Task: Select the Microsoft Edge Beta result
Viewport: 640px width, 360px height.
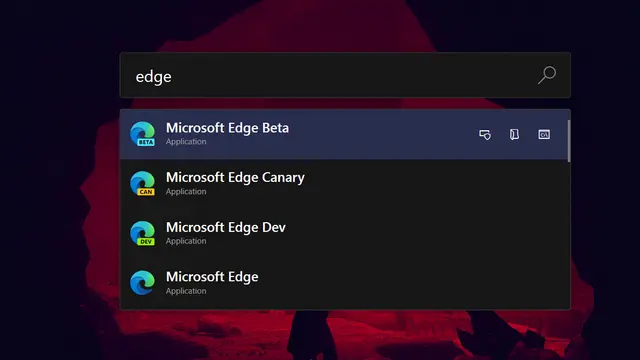Action: [x=345, y=134]
